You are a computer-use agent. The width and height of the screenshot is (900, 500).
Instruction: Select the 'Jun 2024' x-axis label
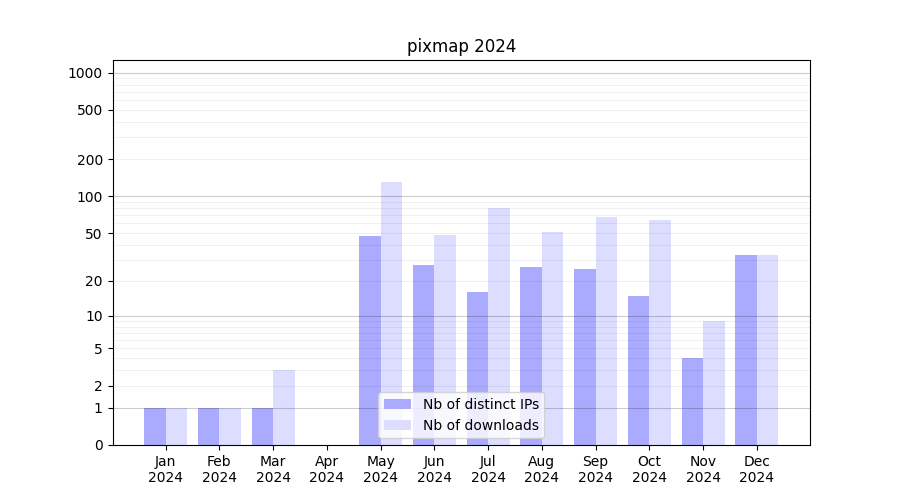pos(434,469)
